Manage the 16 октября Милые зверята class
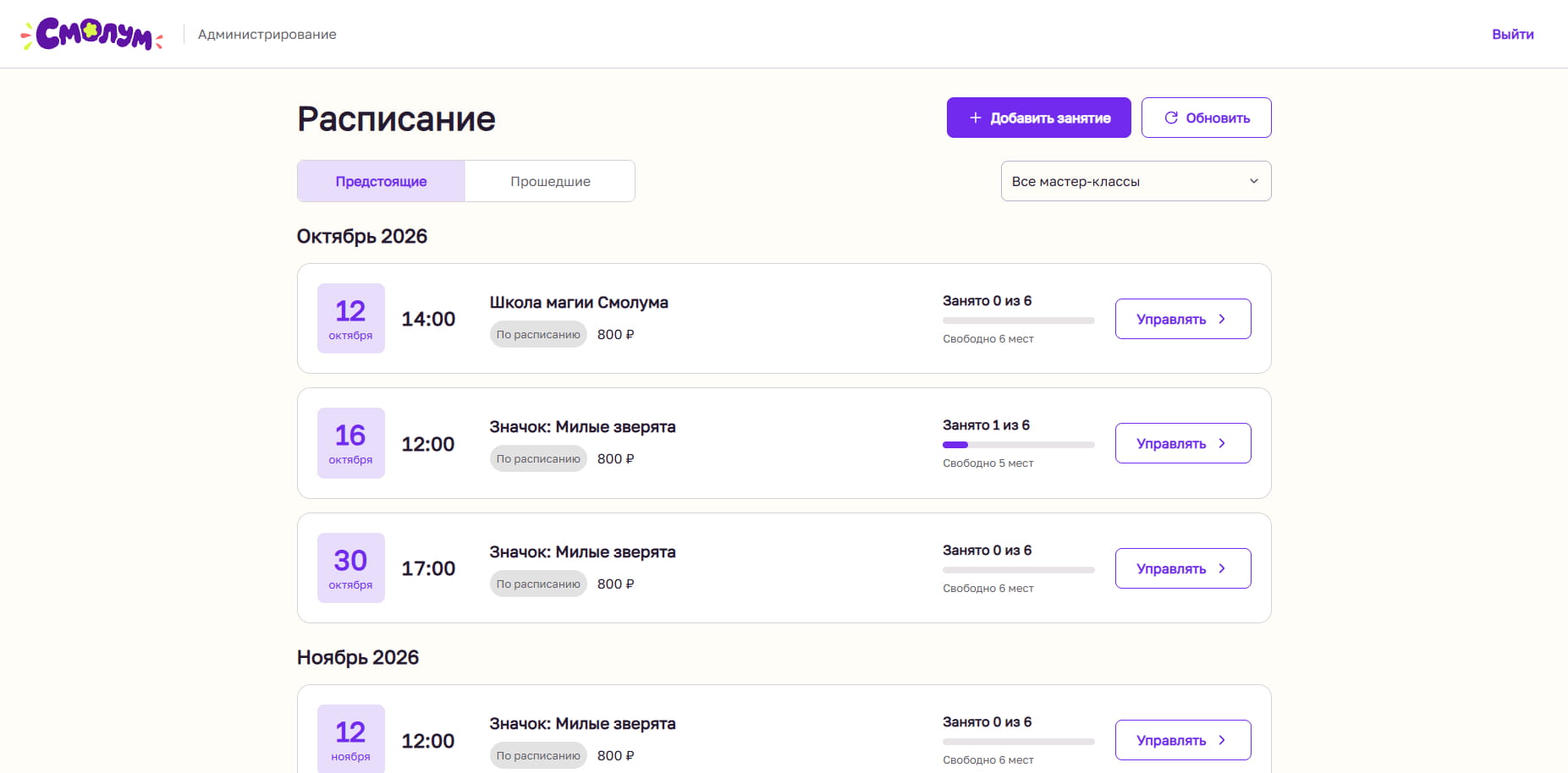The image size is (1568, 773). [1183, 443]
